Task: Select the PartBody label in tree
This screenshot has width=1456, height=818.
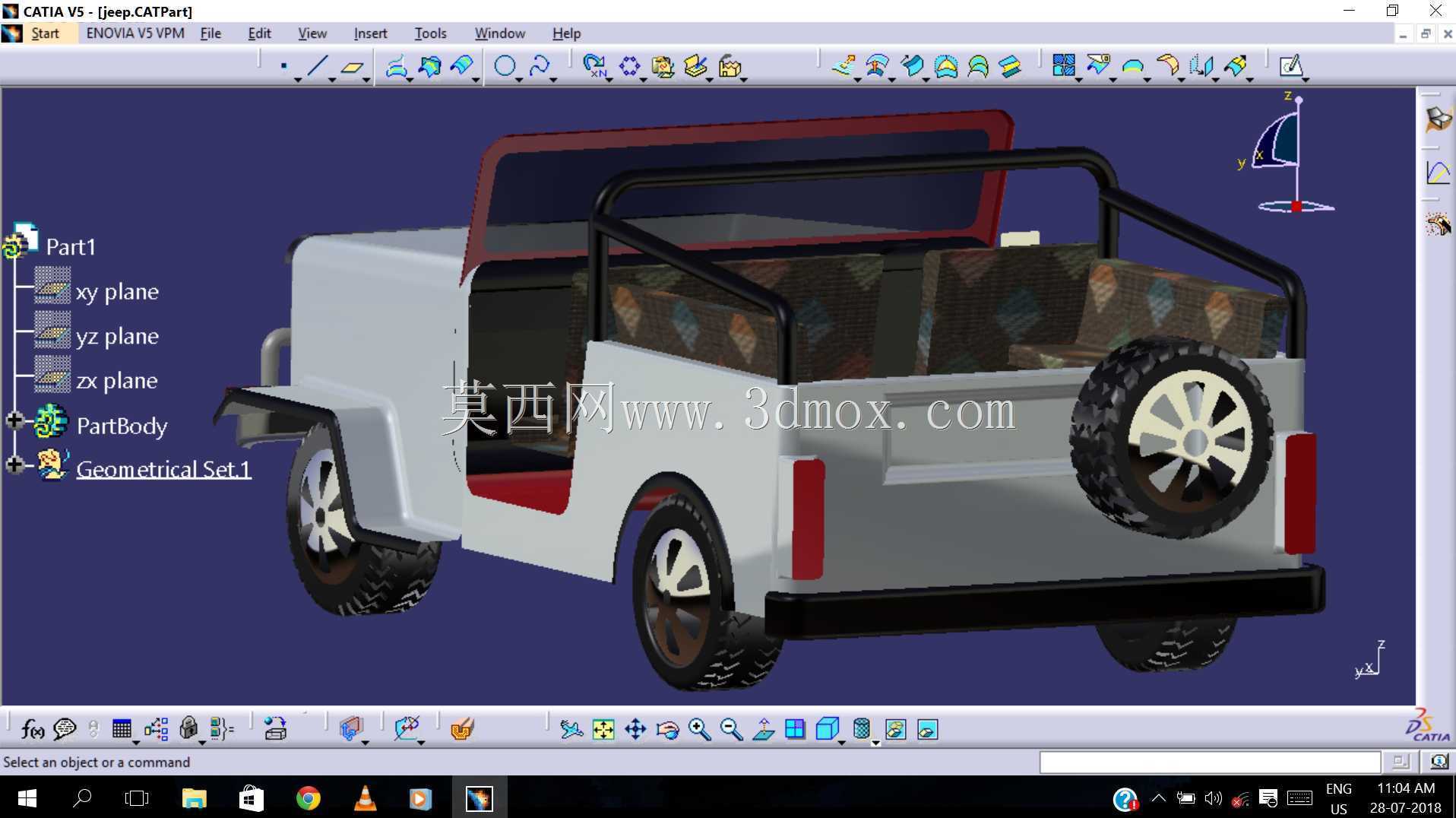Action: (x=122, y=426)
